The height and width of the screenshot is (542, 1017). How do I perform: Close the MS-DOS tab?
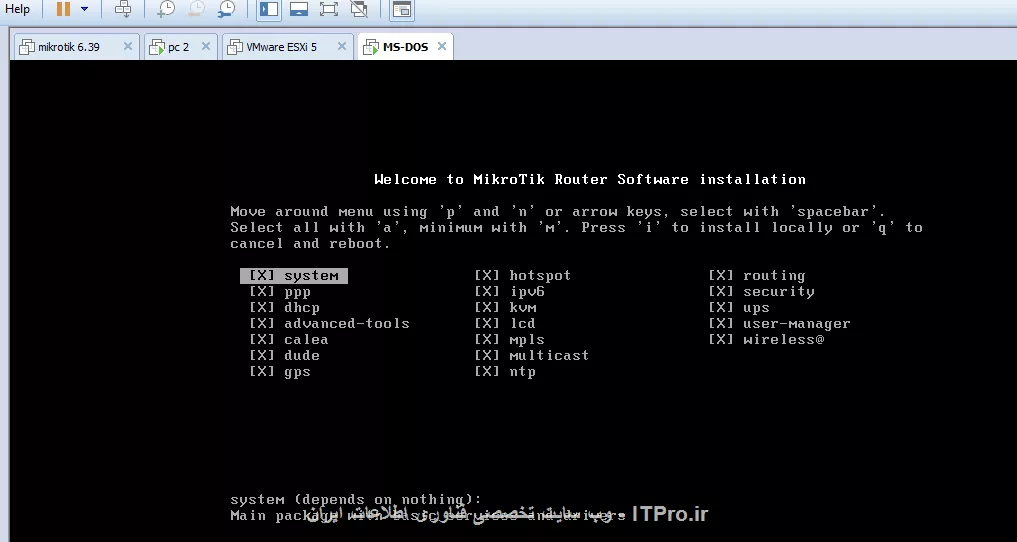pyautogui.click(x=442, y=46)
